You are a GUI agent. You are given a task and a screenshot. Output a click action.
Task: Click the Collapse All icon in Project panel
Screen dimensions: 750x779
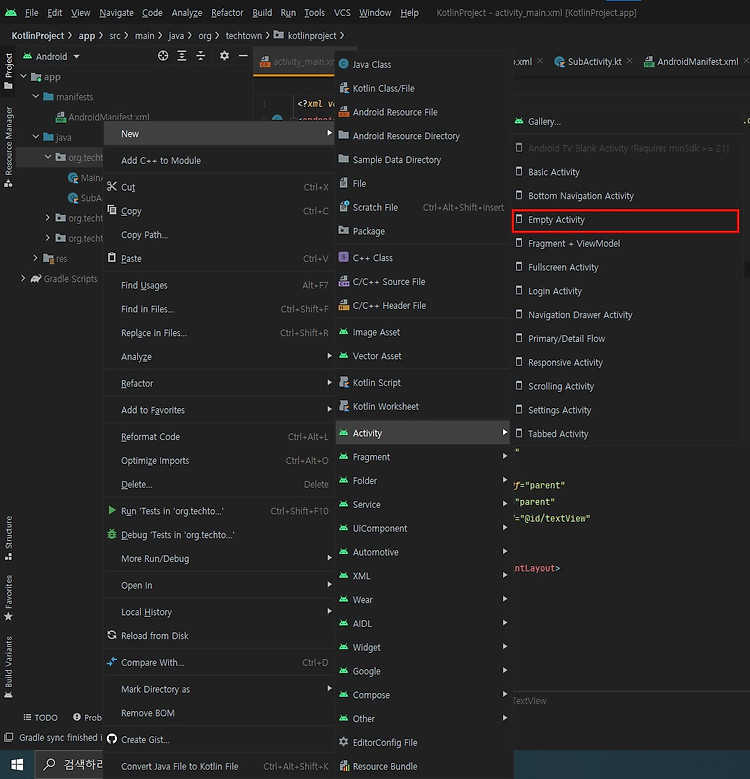201,56
